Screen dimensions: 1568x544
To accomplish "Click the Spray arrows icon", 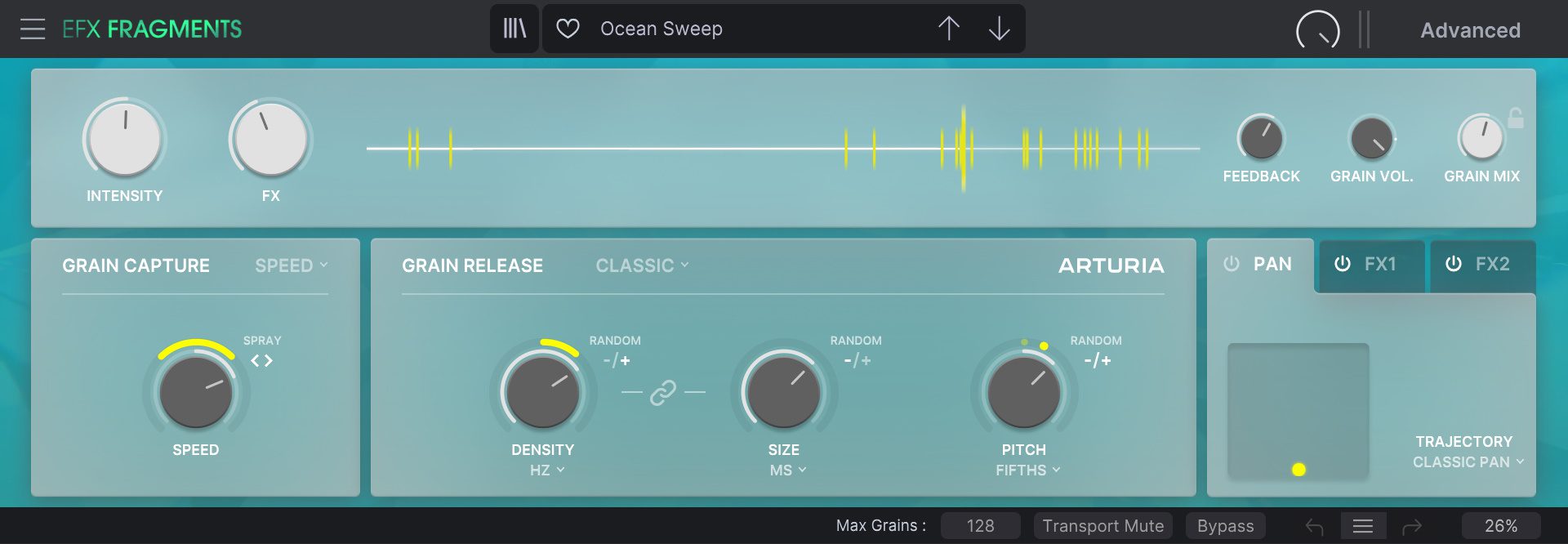I will (261, 360).
